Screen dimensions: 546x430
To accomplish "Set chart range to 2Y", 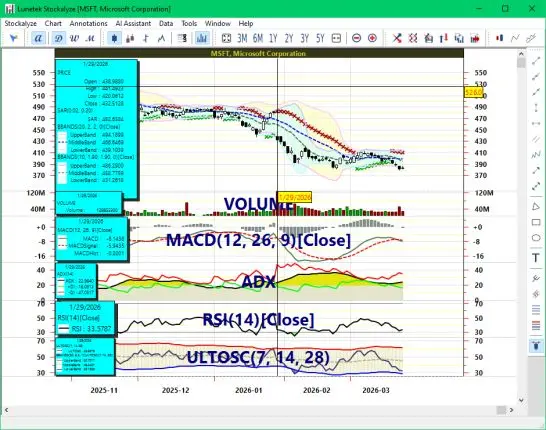I will pos(289,38).
